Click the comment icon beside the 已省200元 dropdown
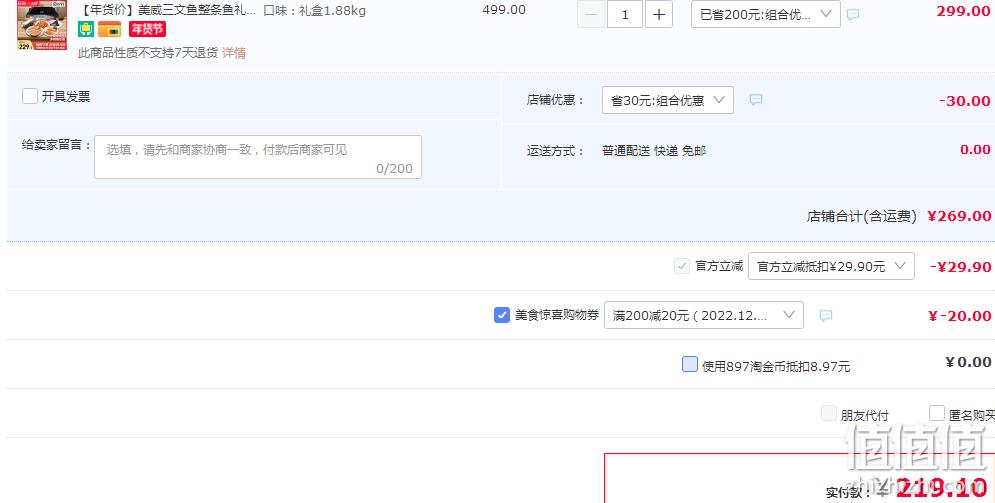995x503 pixels. 853,15
